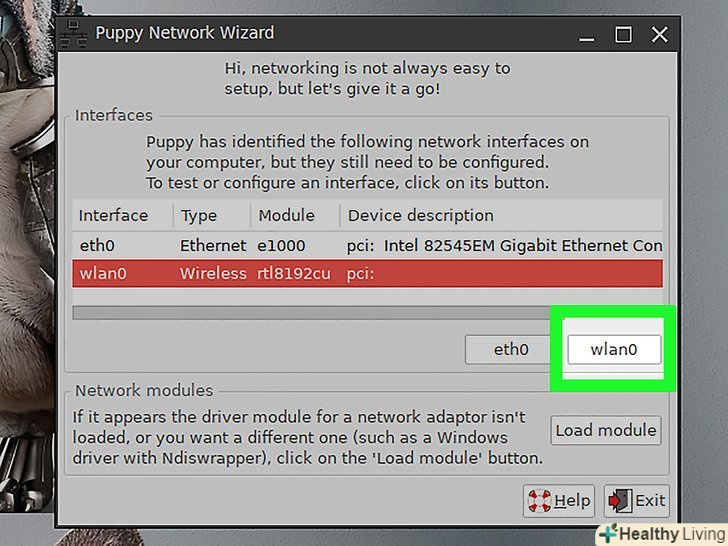This screenshot has width=728, height=546.
Task: Close the Puppy Network Wizard window
Action: pos(659,35)
